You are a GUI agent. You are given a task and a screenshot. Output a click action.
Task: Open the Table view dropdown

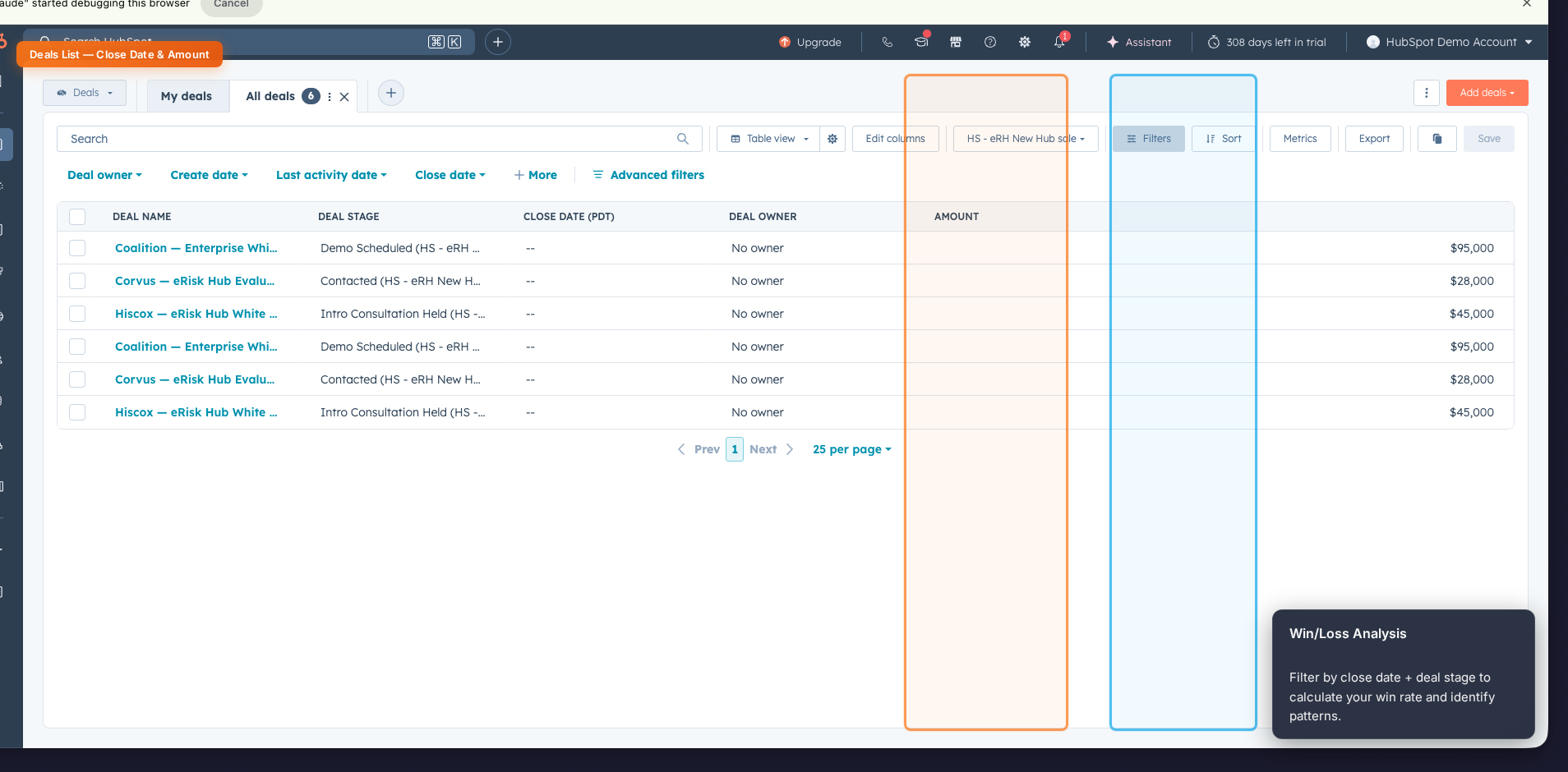(x=768, y=139)
